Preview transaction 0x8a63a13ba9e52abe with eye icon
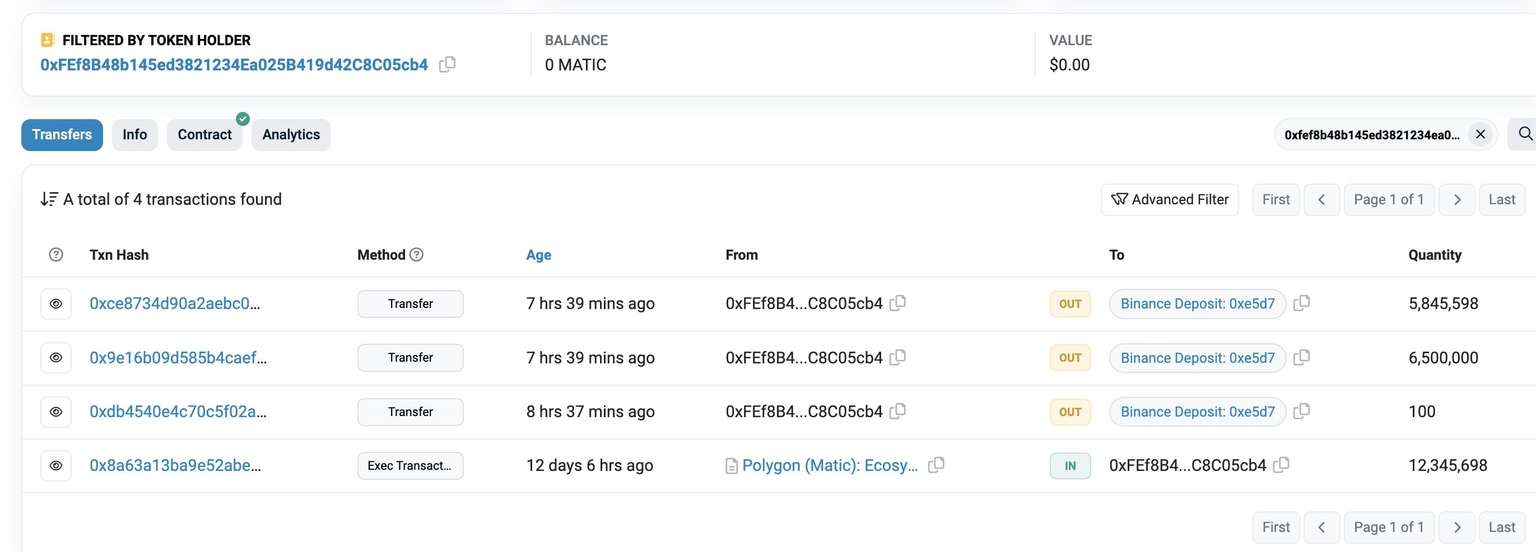 pos(56,466)
